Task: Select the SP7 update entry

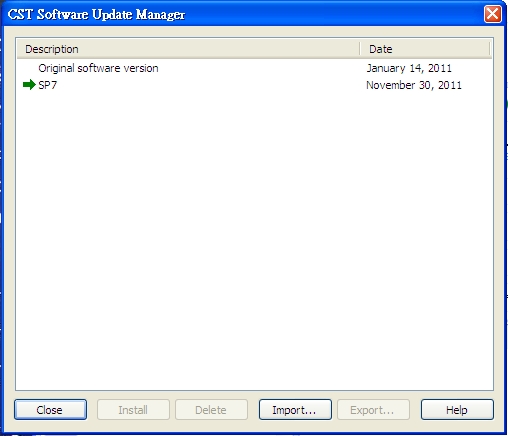Action: click(x=48, y=85)
